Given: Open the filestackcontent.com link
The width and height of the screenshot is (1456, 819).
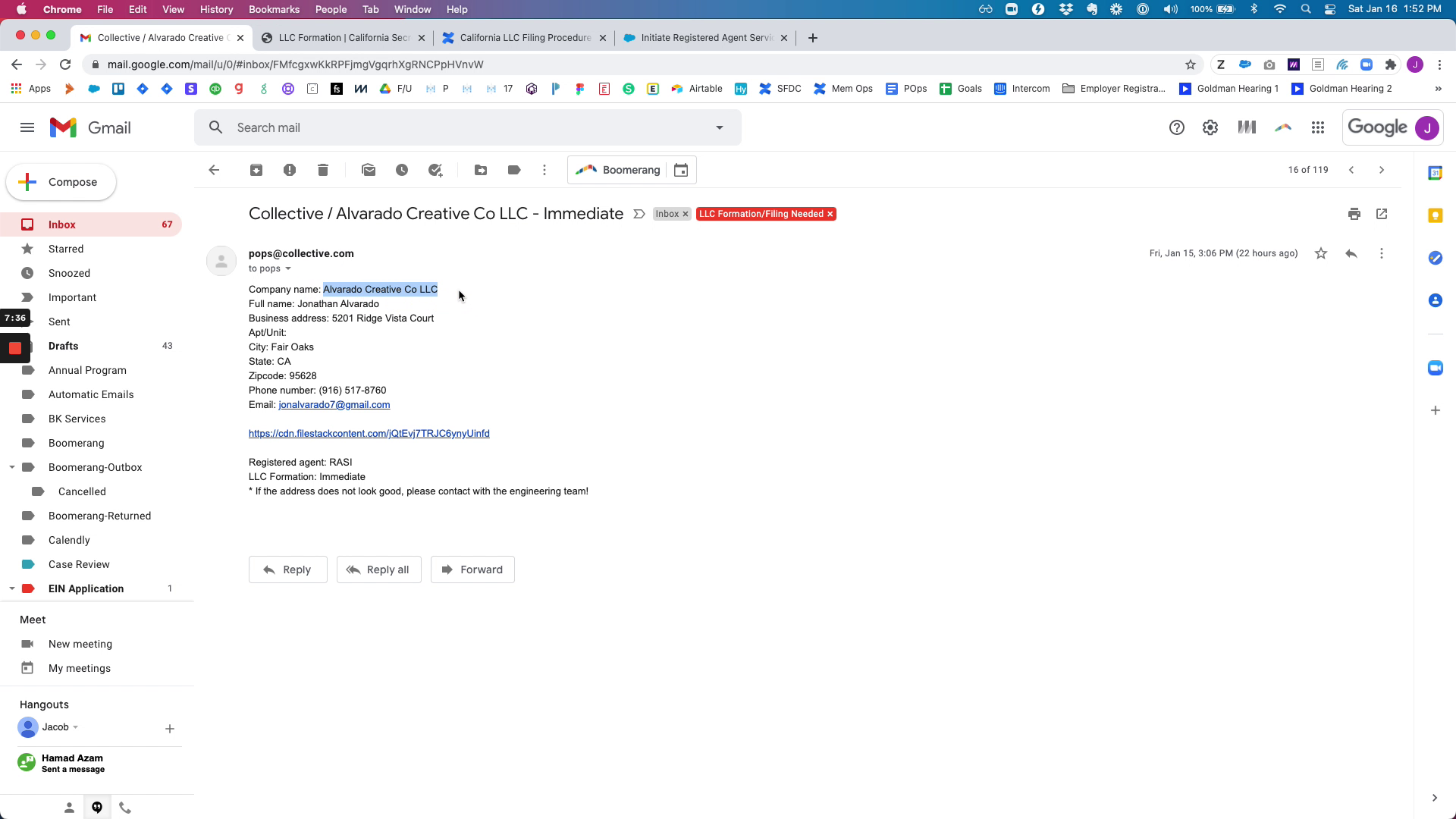Looking at the screenshot, I should pyautogui.click(x=369, y=434).
